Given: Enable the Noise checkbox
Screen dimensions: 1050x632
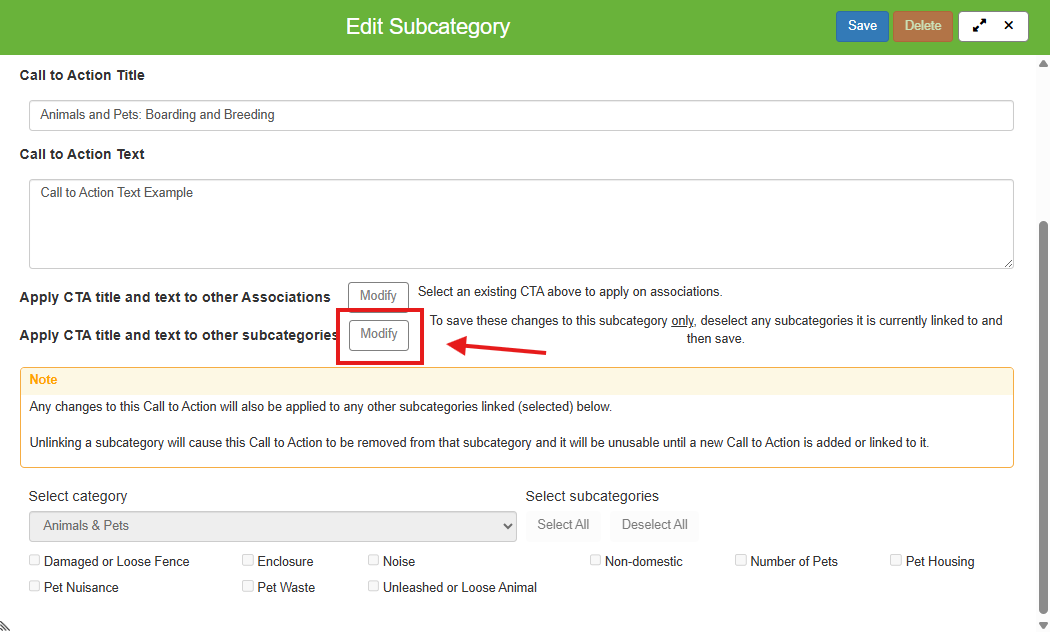Looking at the screenshot, I should click(374, 561).
